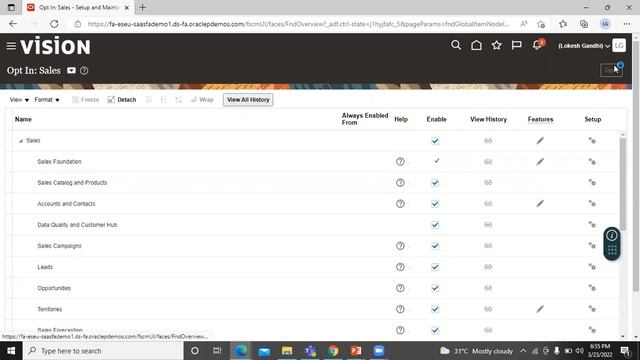Open the Favorites star icon
Screen dimensions: 640x360
[496, 45]
